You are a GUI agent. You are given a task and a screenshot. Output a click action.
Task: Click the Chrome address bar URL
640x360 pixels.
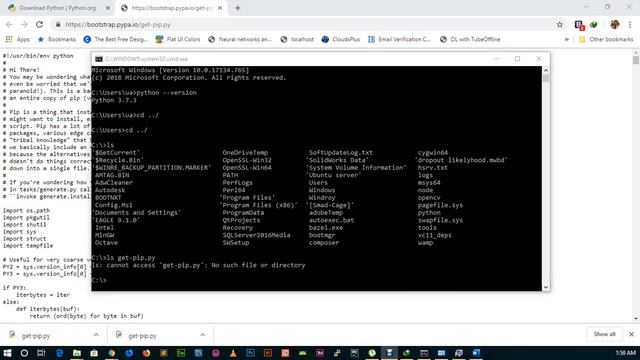118,24
